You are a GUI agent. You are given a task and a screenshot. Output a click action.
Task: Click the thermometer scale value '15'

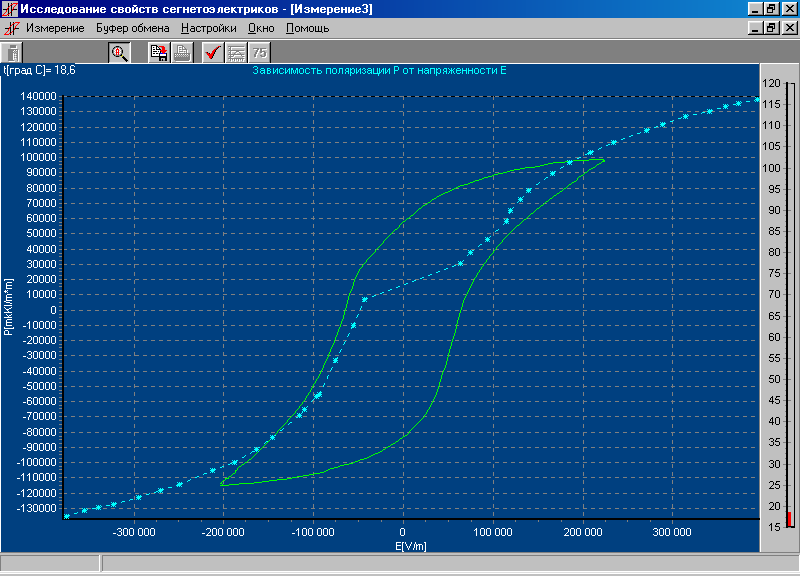tap(774, 527)
